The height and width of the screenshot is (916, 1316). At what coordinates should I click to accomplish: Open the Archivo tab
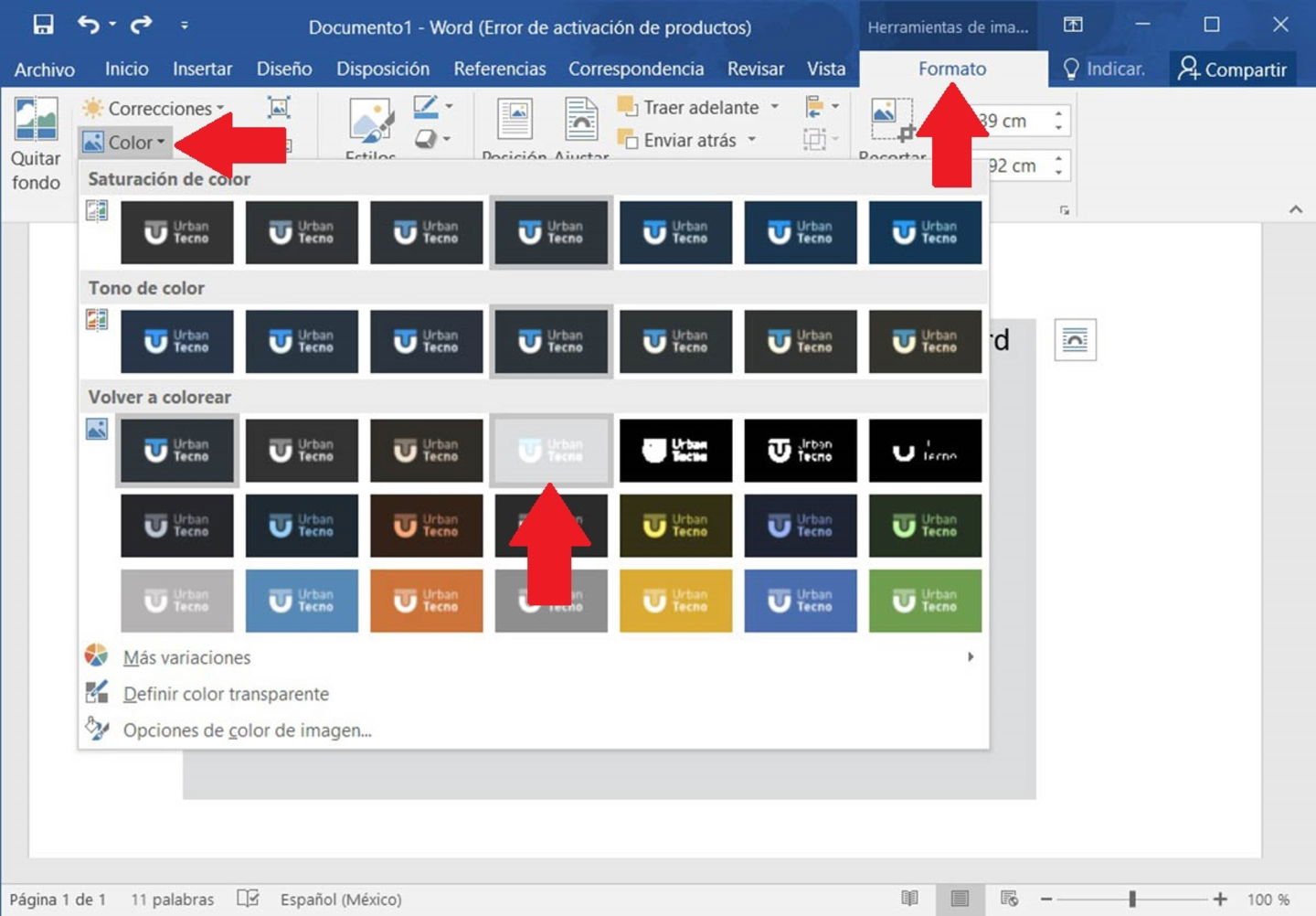click(44, 69)
